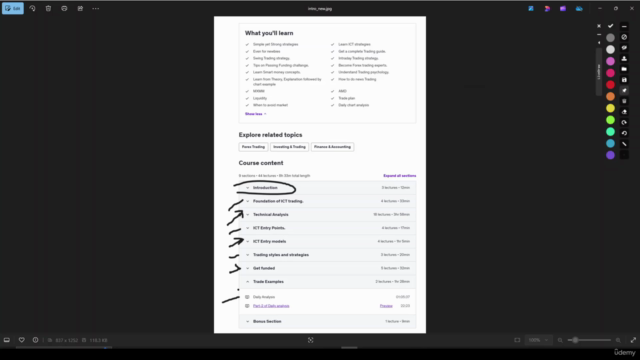Viewport: 640px width, 360px height.
Task: Delete the image with the trash icon
Action: 48,8
